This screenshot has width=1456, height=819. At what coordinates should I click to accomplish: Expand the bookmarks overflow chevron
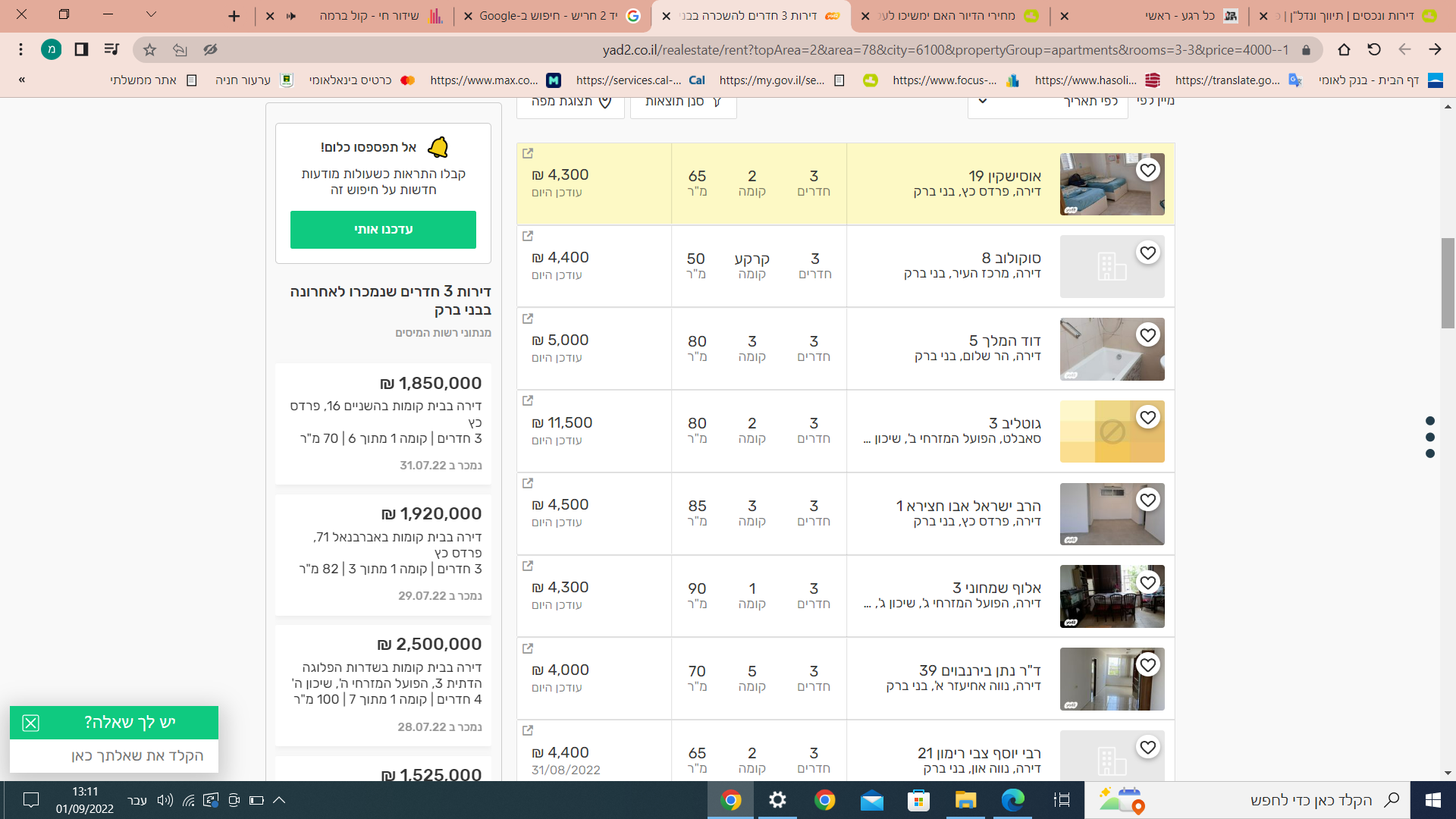[22, 80]
